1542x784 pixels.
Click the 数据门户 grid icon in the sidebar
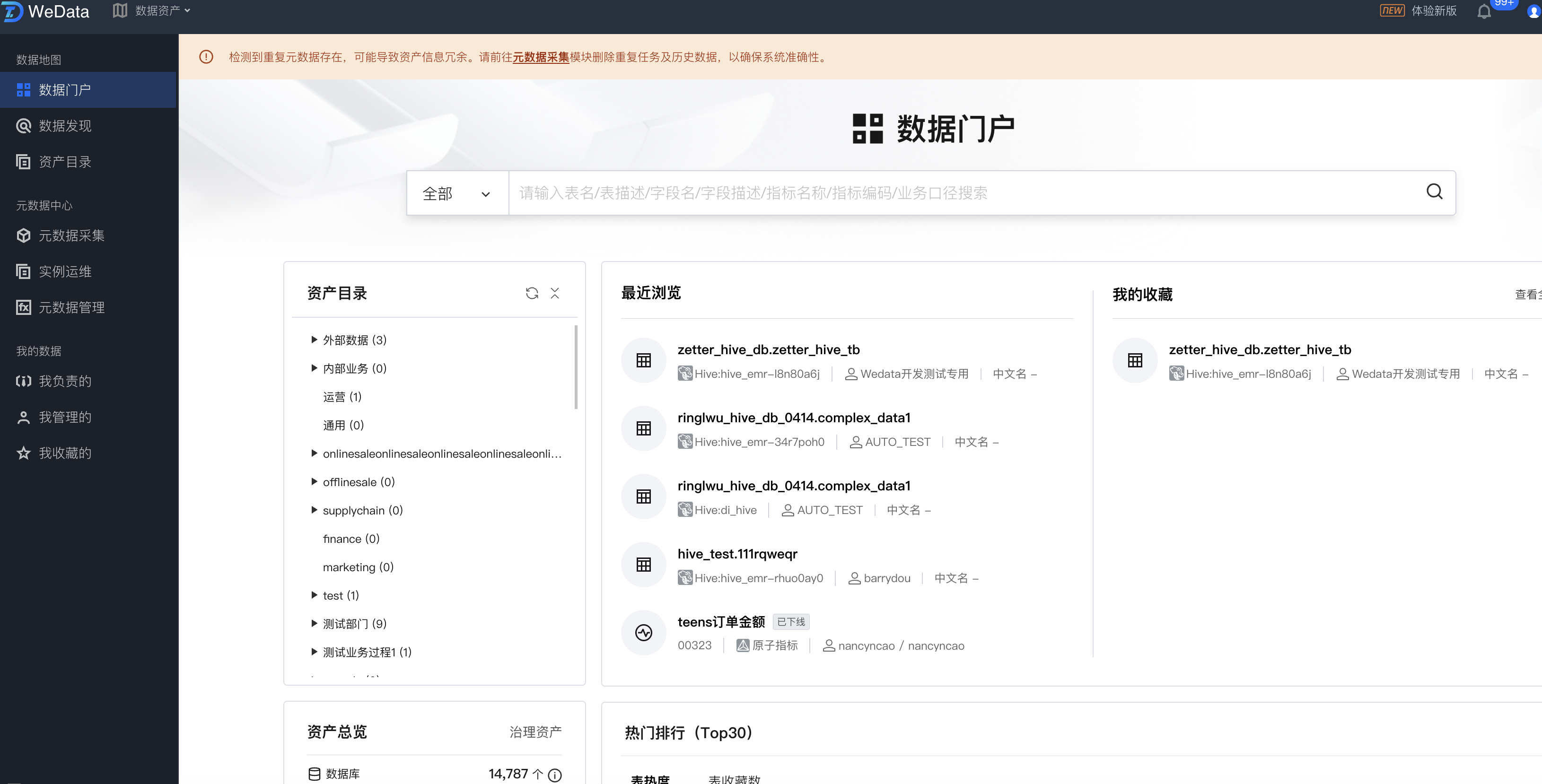coord(23,90)
